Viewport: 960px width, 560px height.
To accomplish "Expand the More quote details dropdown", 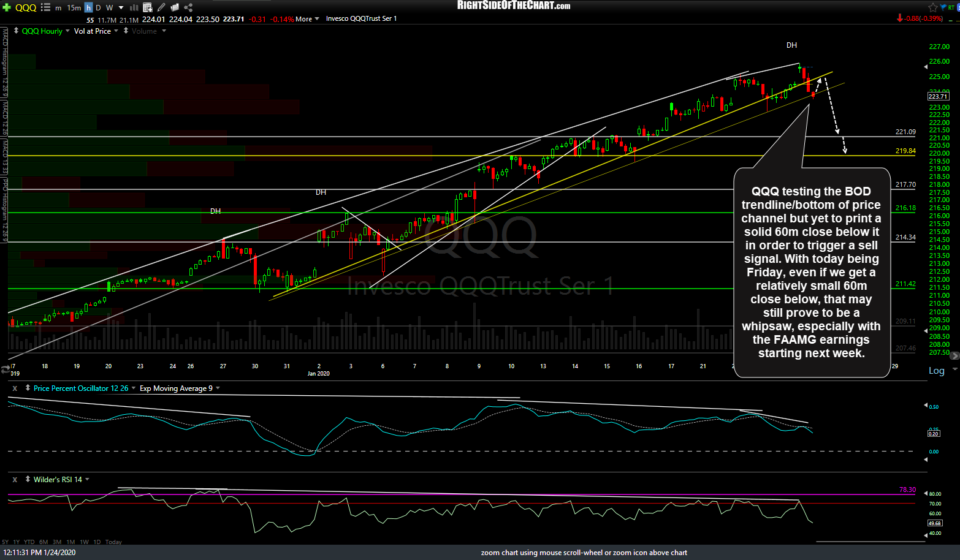I will [x=307, y=19].
